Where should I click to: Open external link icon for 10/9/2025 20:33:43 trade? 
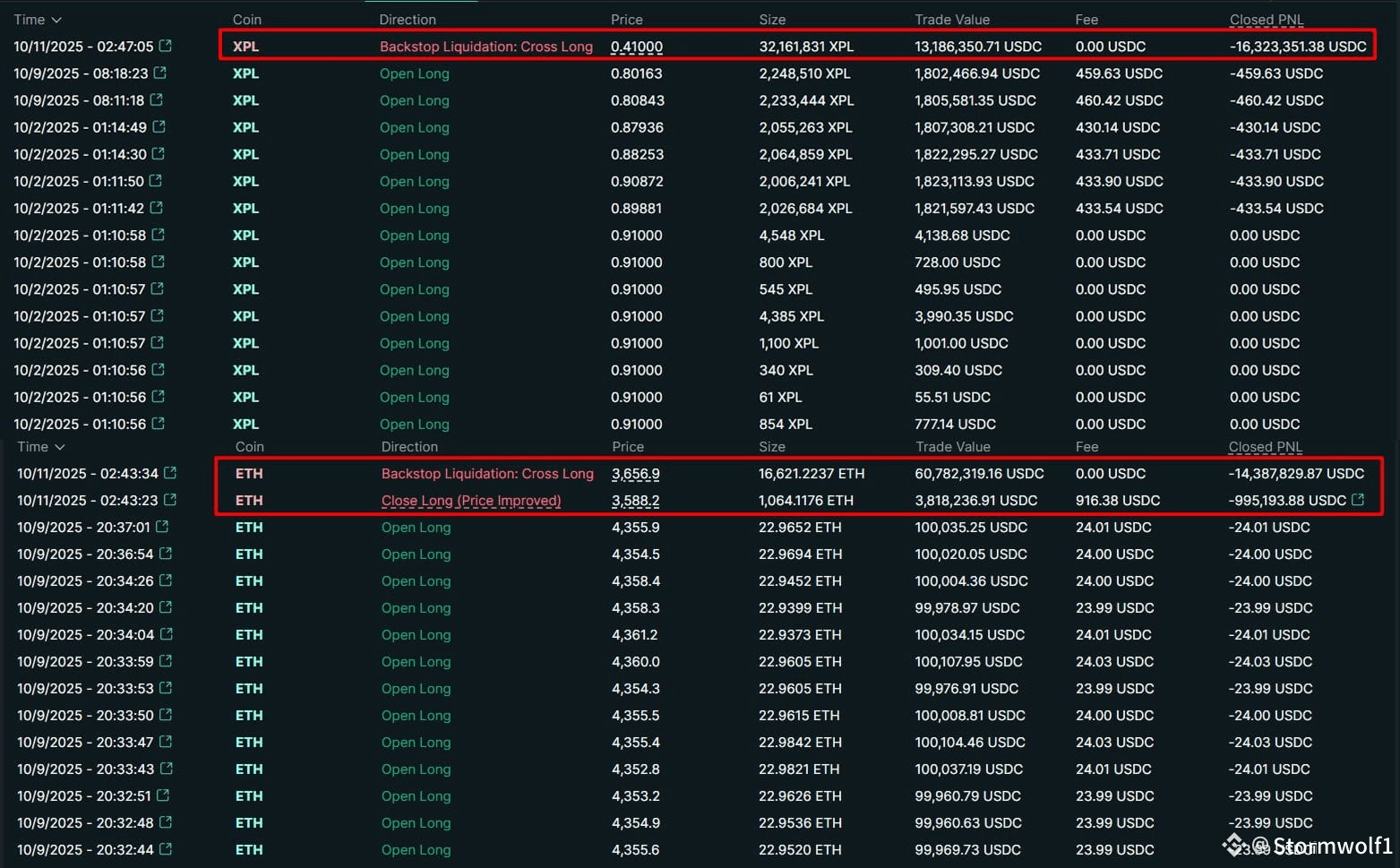point(166,768)
